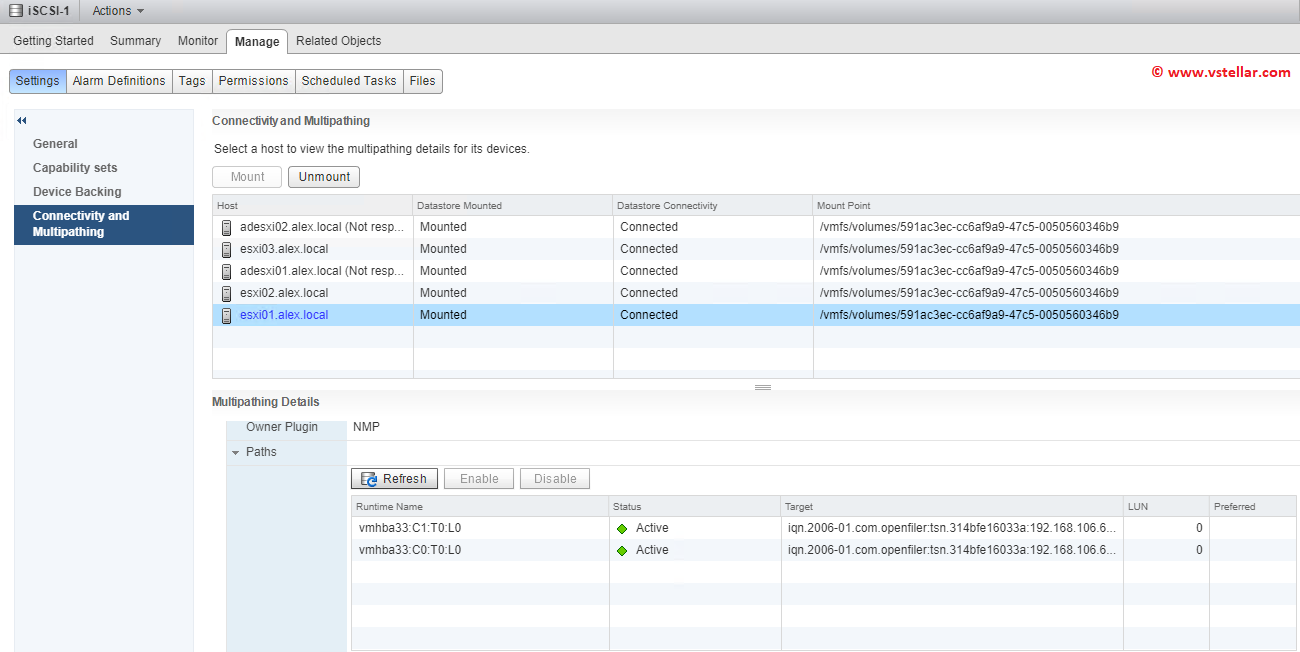Switch to the Monitor tab

(197, 41)
